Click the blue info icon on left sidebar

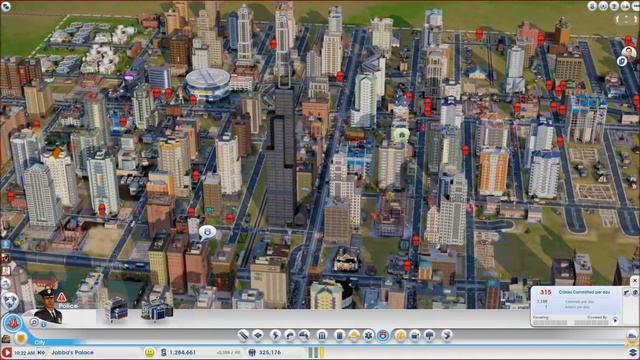tap(6, 244)
